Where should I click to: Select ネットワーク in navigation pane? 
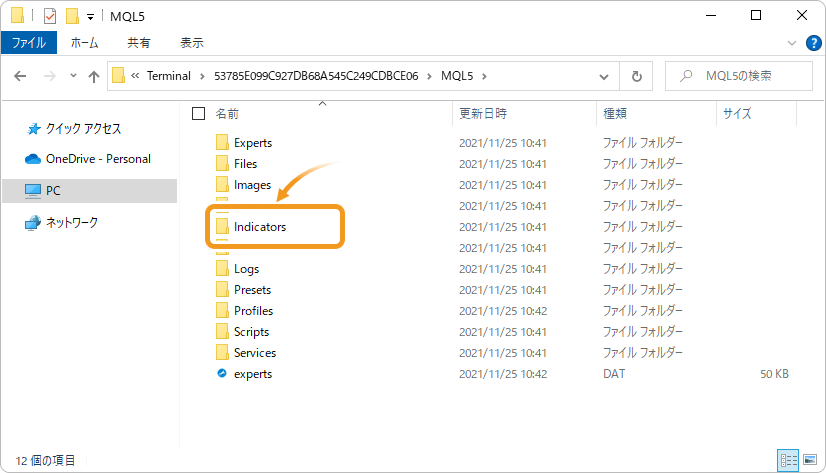[61, 222]
